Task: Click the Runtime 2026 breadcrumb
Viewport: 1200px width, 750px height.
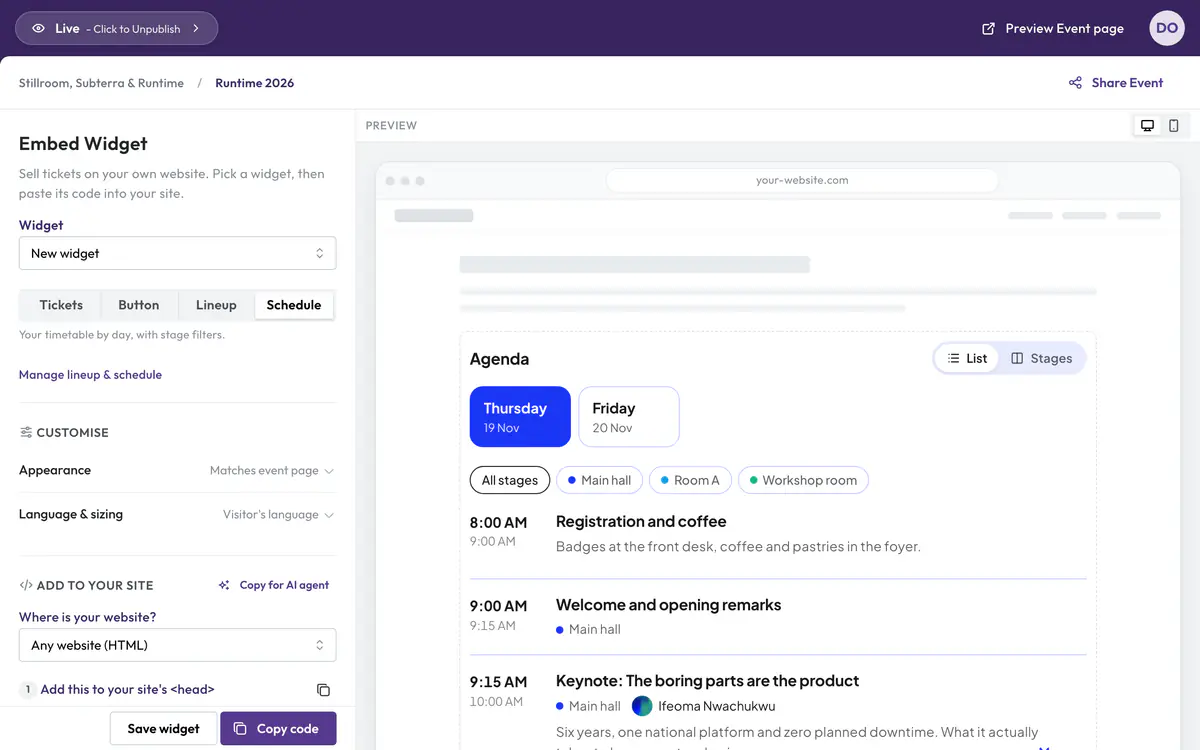Action: click(x=255, y=83)
